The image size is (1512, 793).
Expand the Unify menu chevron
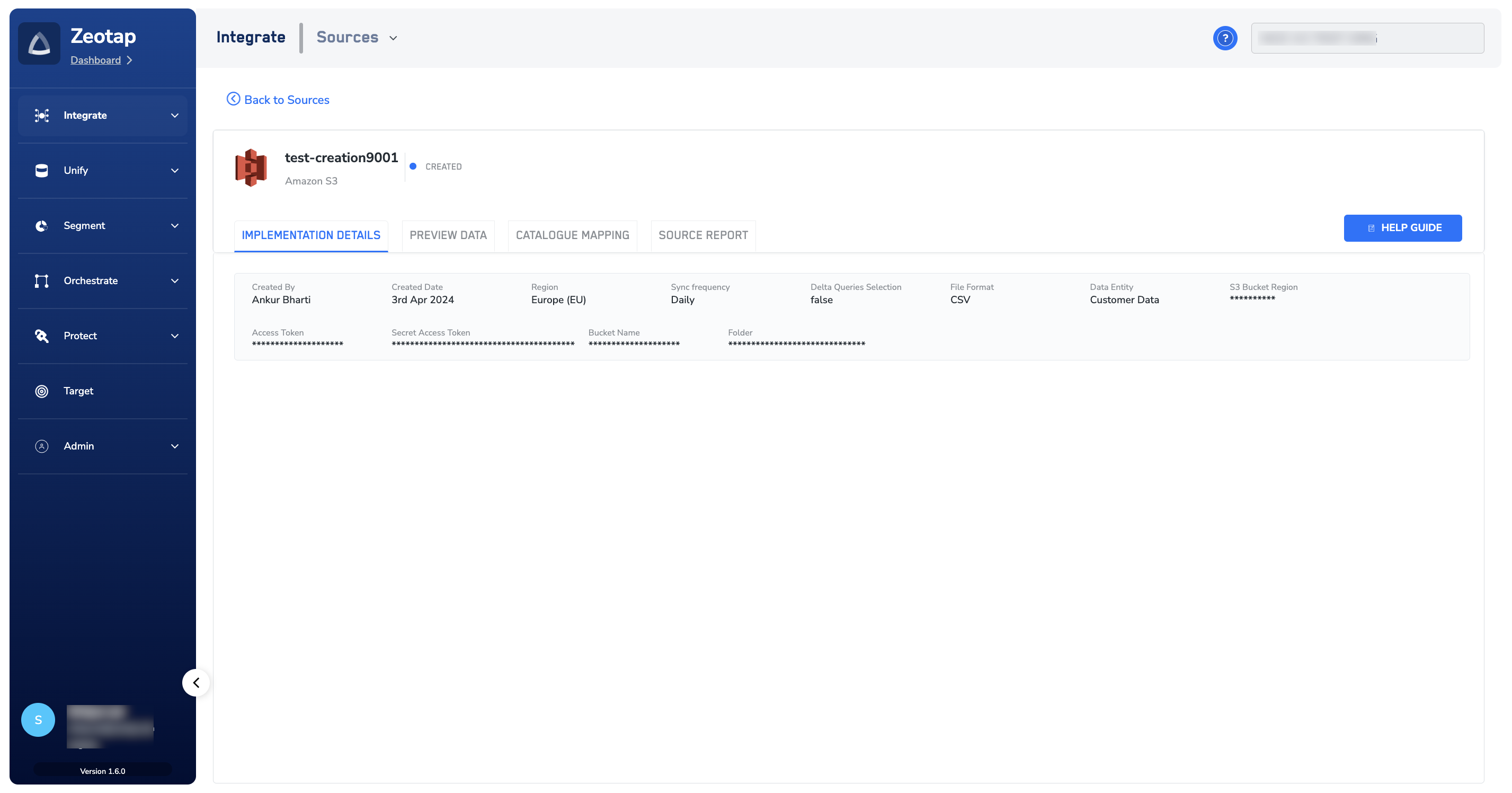[x=175, y=170]
